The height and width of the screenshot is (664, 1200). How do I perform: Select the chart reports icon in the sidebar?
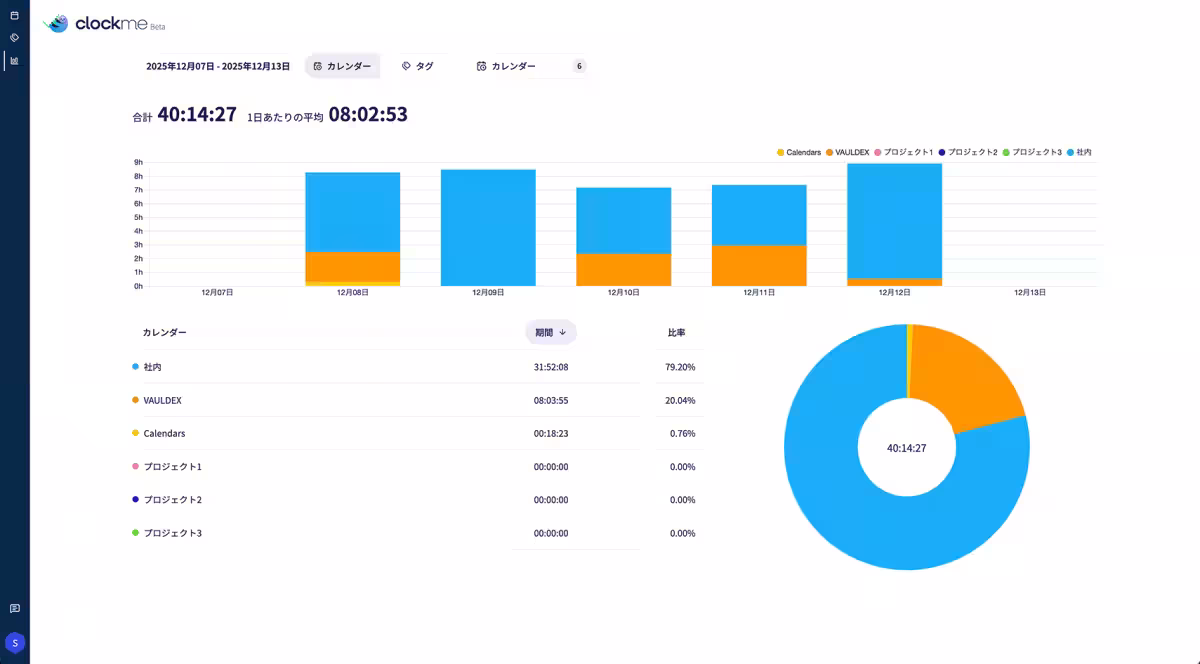click(14, 60)
